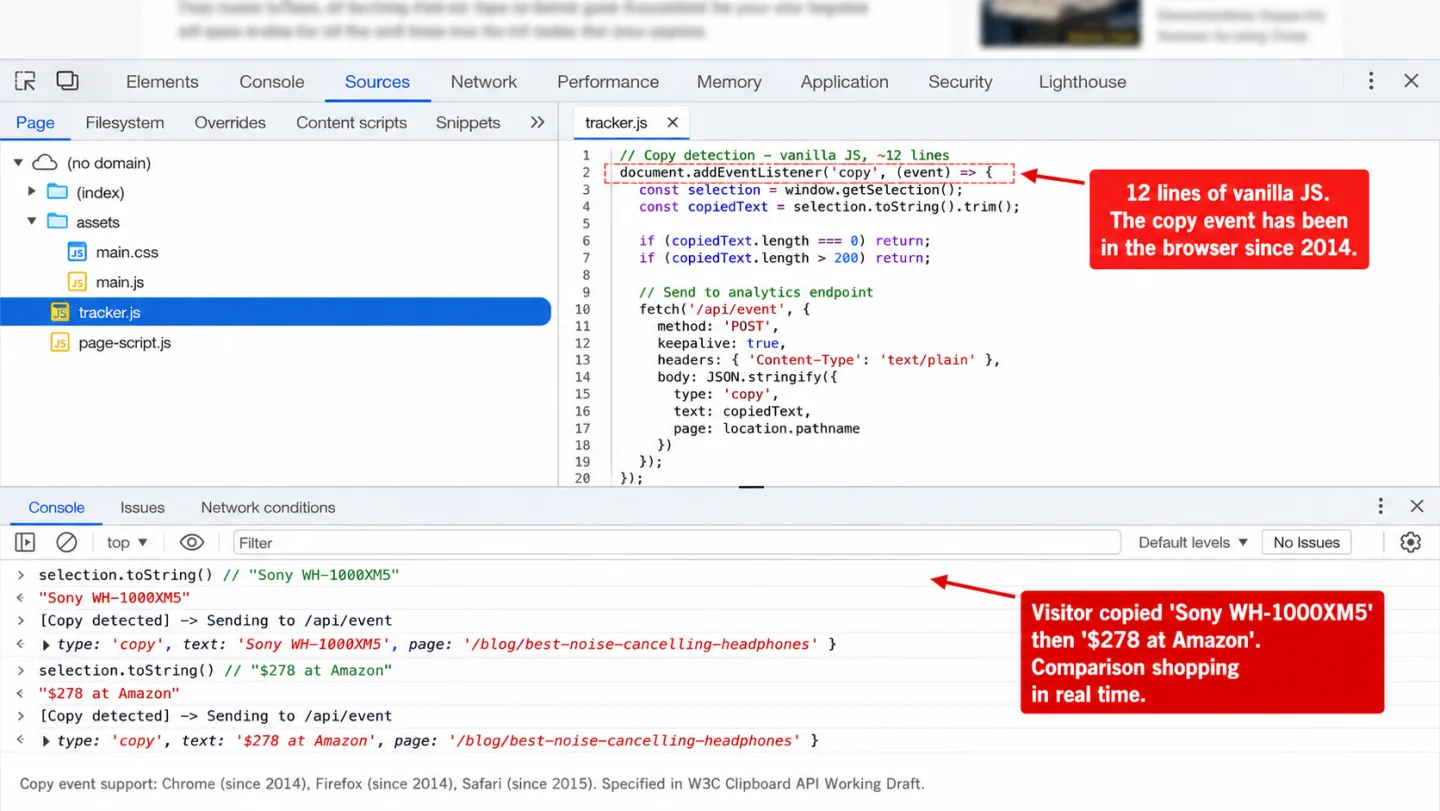Toggle the device toolbar icon
Viewport: 1440px width, 811px height.
(x=67, y=81)
